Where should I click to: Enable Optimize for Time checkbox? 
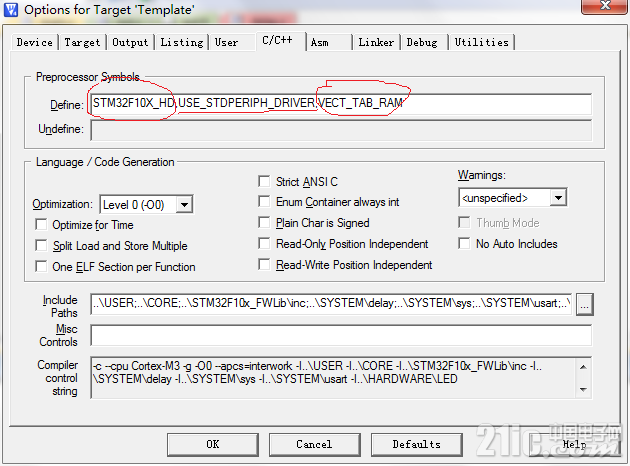click(x=41, y=224)
